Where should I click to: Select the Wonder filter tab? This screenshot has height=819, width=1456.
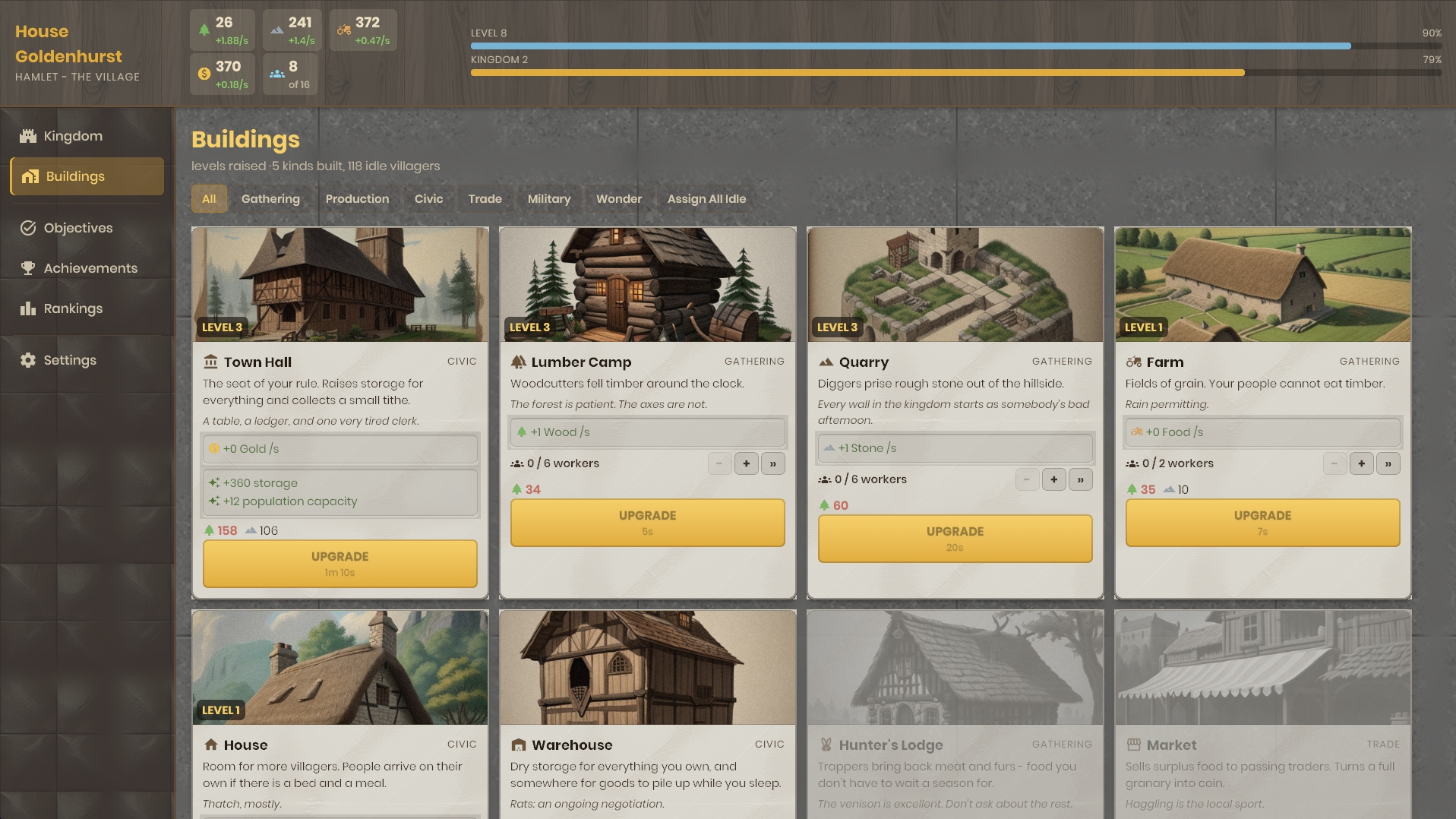coord(619,199)
